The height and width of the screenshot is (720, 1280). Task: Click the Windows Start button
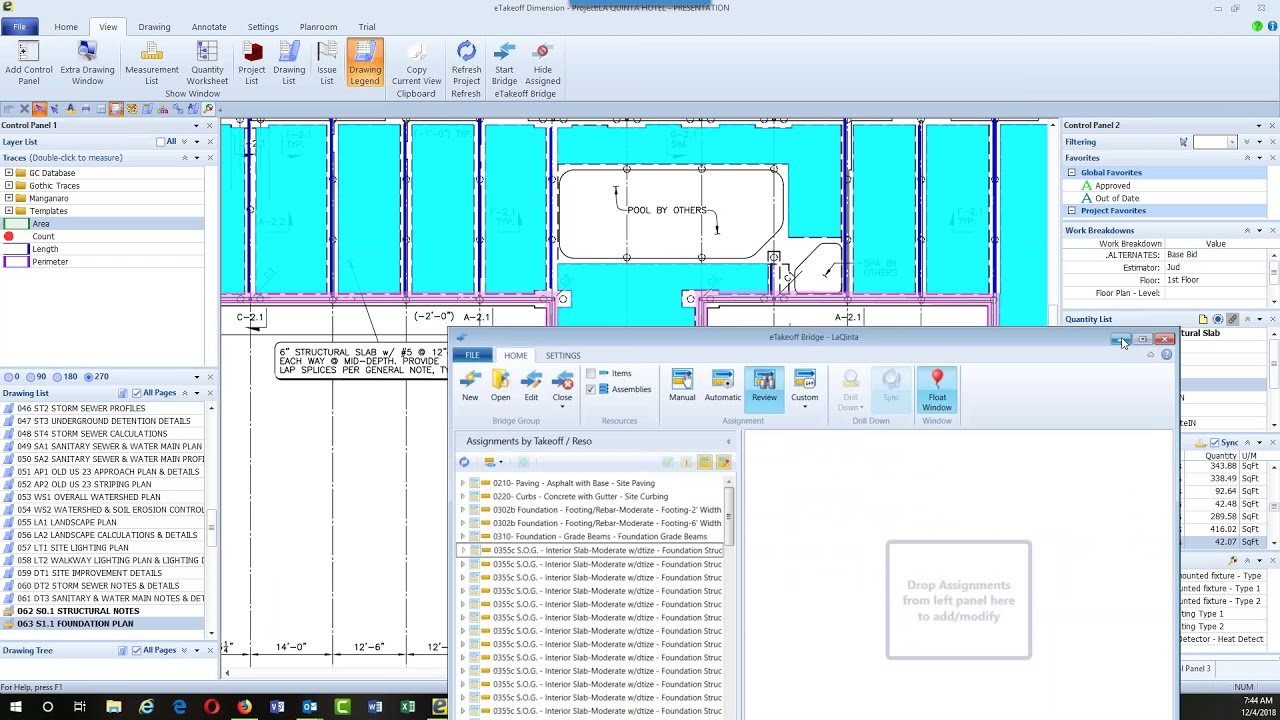[14, 707]
